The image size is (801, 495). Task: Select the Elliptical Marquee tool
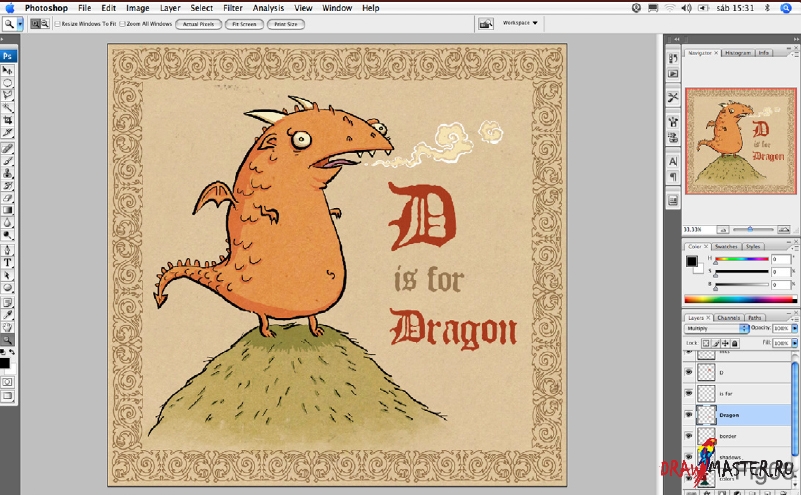click(x=7, y=82)
